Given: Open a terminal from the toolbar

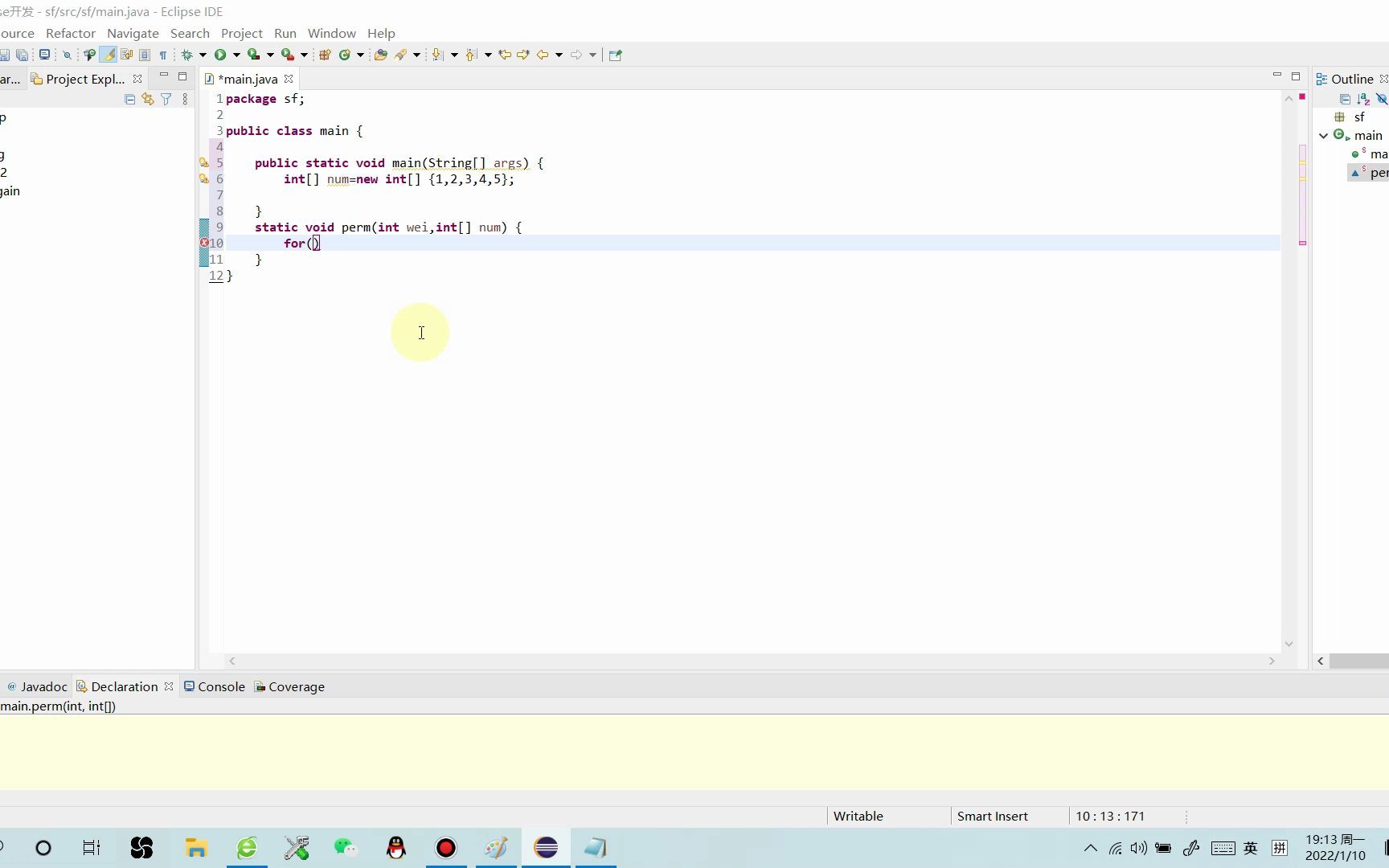Looking at the screenshot, I should [x=45, y=55].
